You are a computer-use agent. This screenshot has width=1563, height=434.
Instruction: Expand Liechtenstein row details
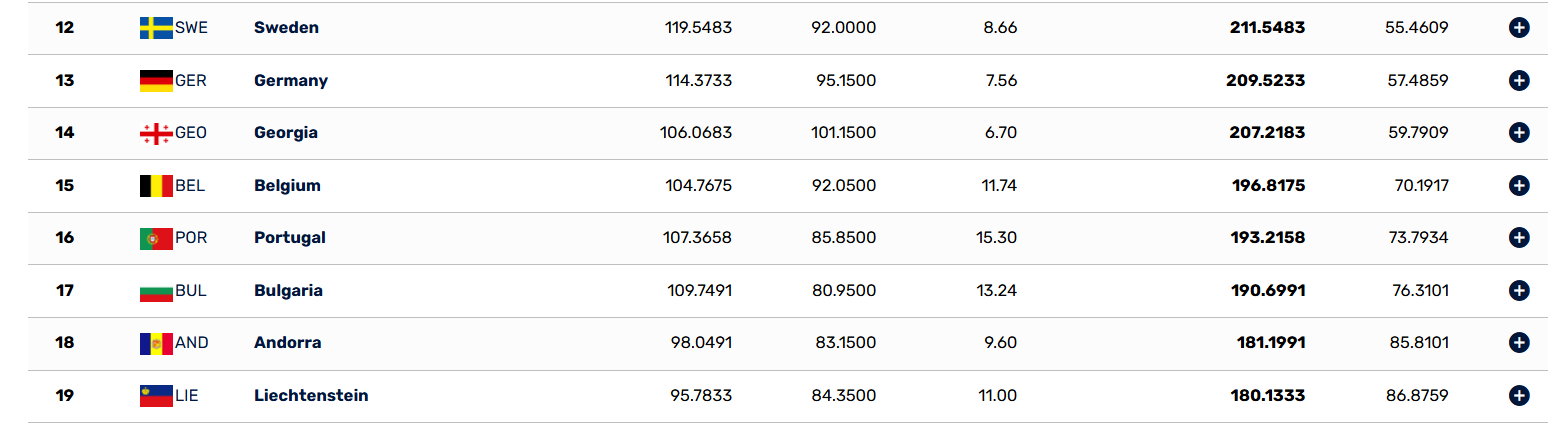pos(1519,396)
